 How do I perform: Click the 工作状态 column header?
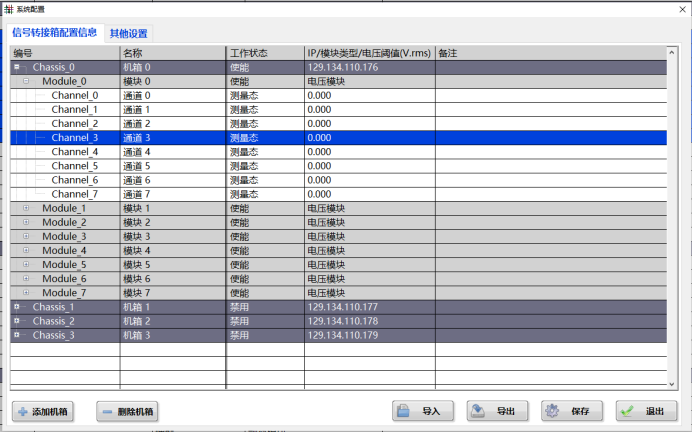246,53
